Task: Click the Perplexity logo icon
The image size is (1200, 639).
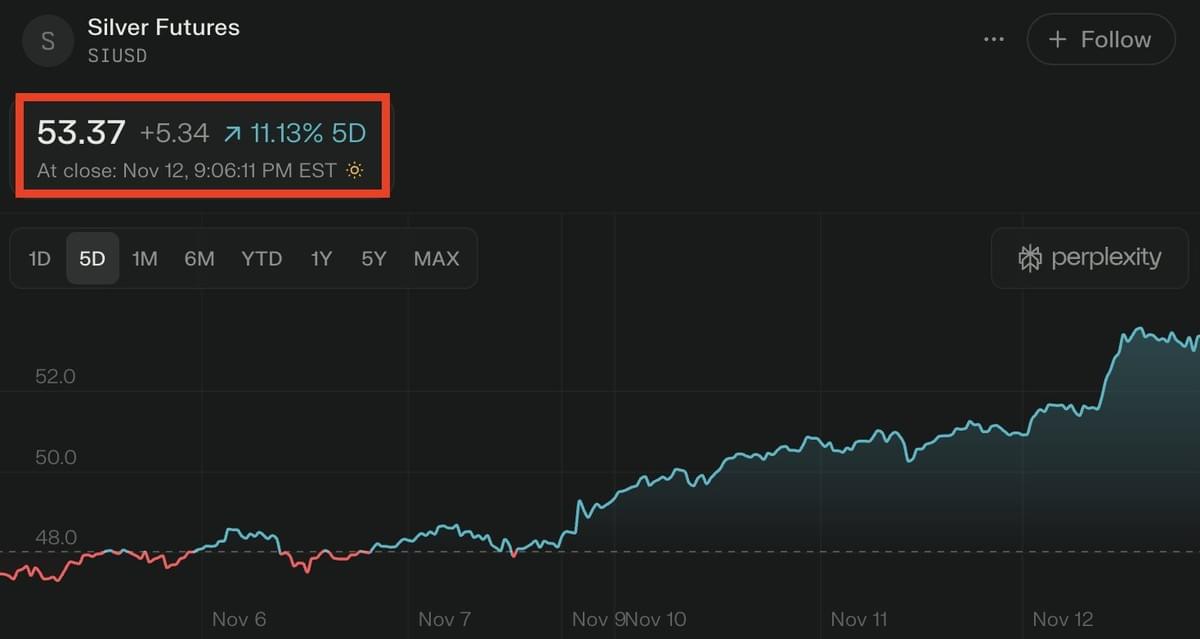Action: (x=1029, y=258)
